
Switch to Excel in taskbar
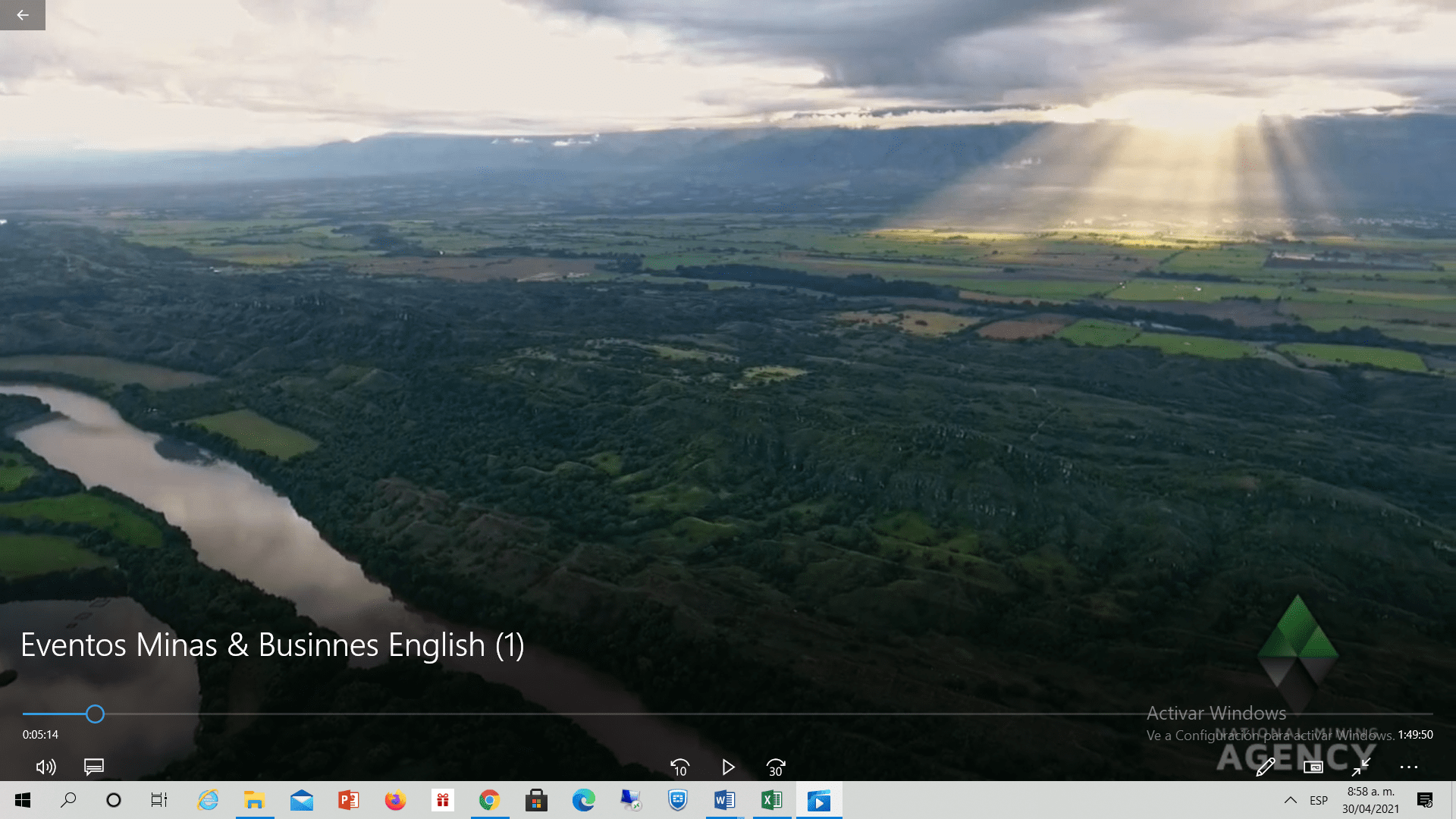[772, 800]
